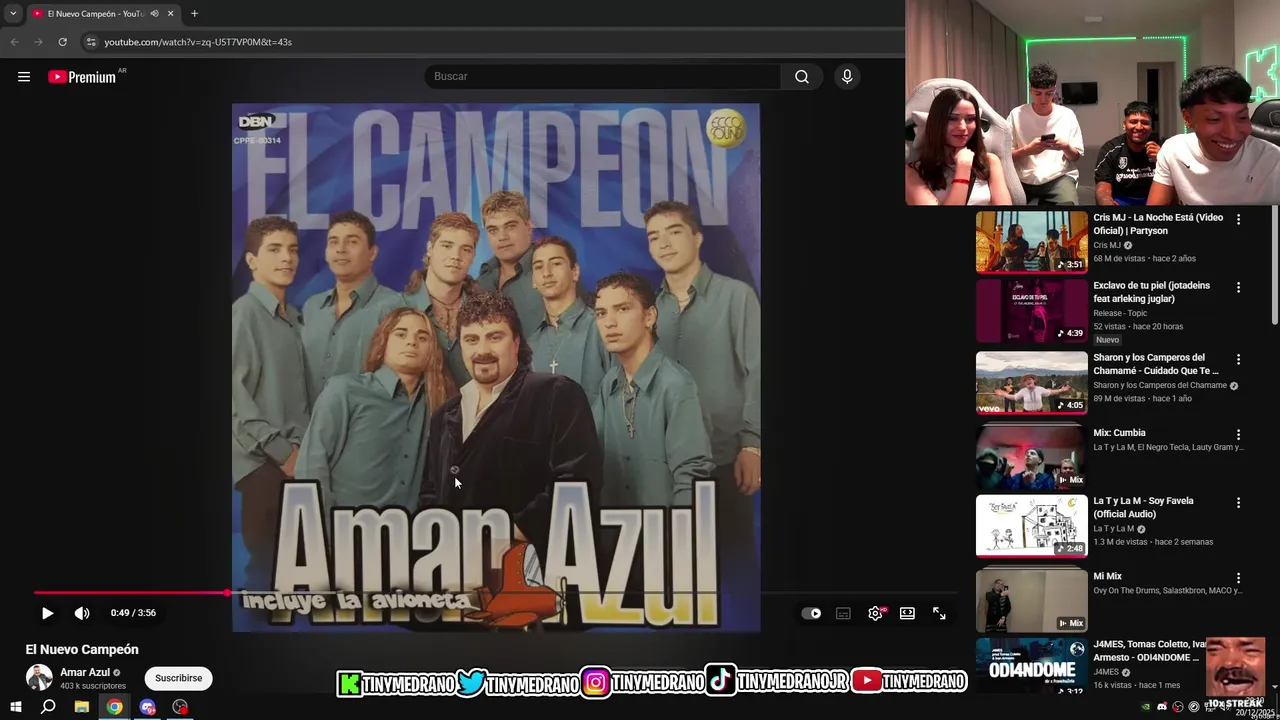The image size is (1280, 720).
Task: Open options for Cris MJ video
Action: click(1238, 219)
